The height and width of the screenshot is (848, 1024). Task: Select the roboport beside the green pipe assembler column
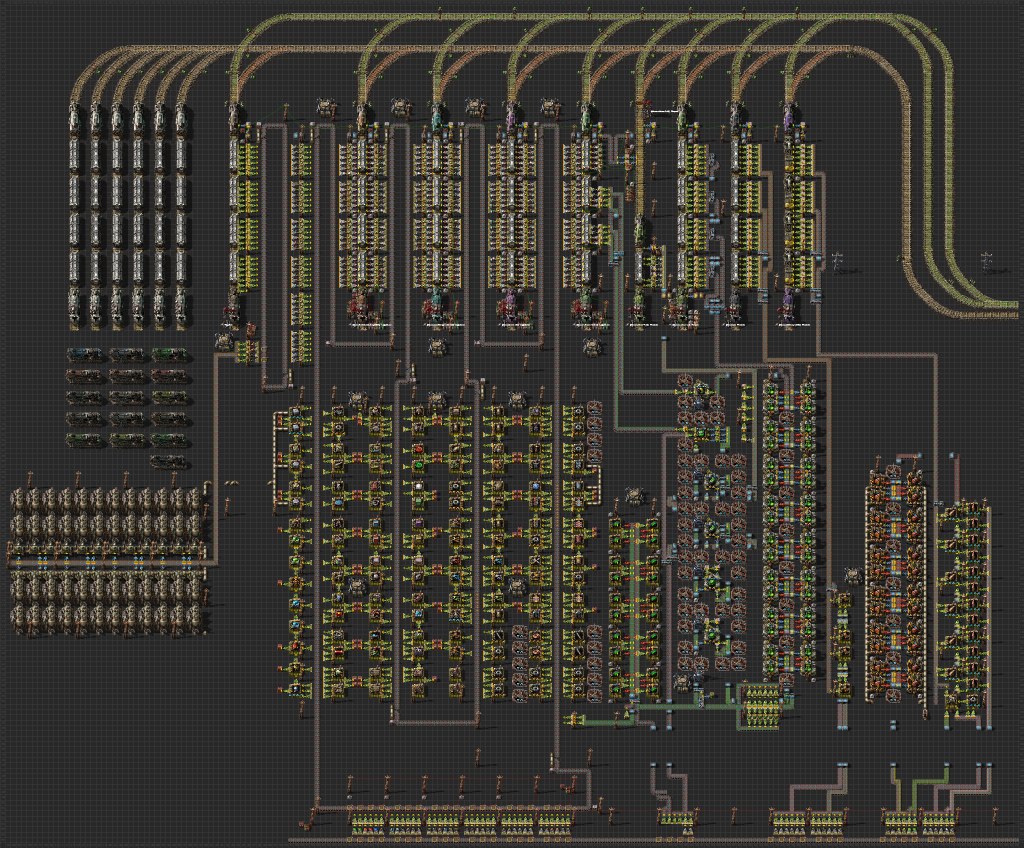(632, 495)
